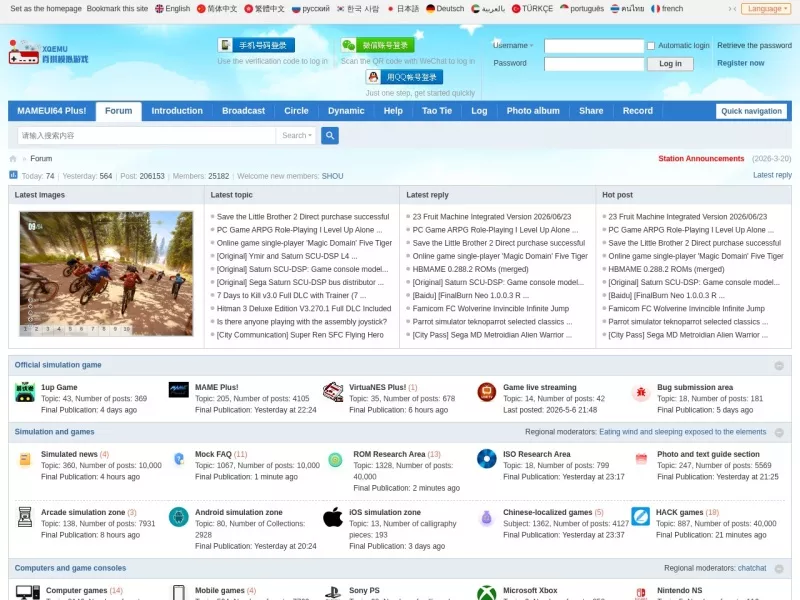
Task: Open the ISO Research Area disc icon
Action: click(487, 459)
